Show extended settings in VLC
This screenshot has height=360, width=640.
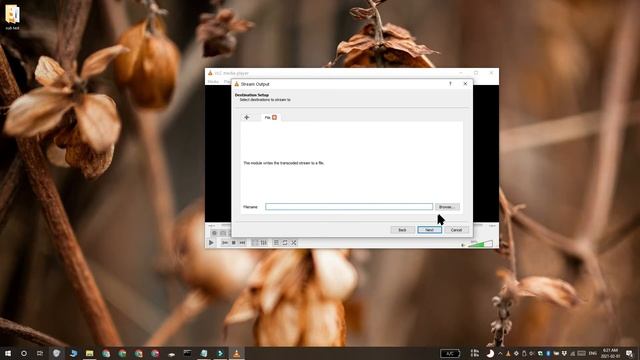pyautogui.click(x=264, y=243)
